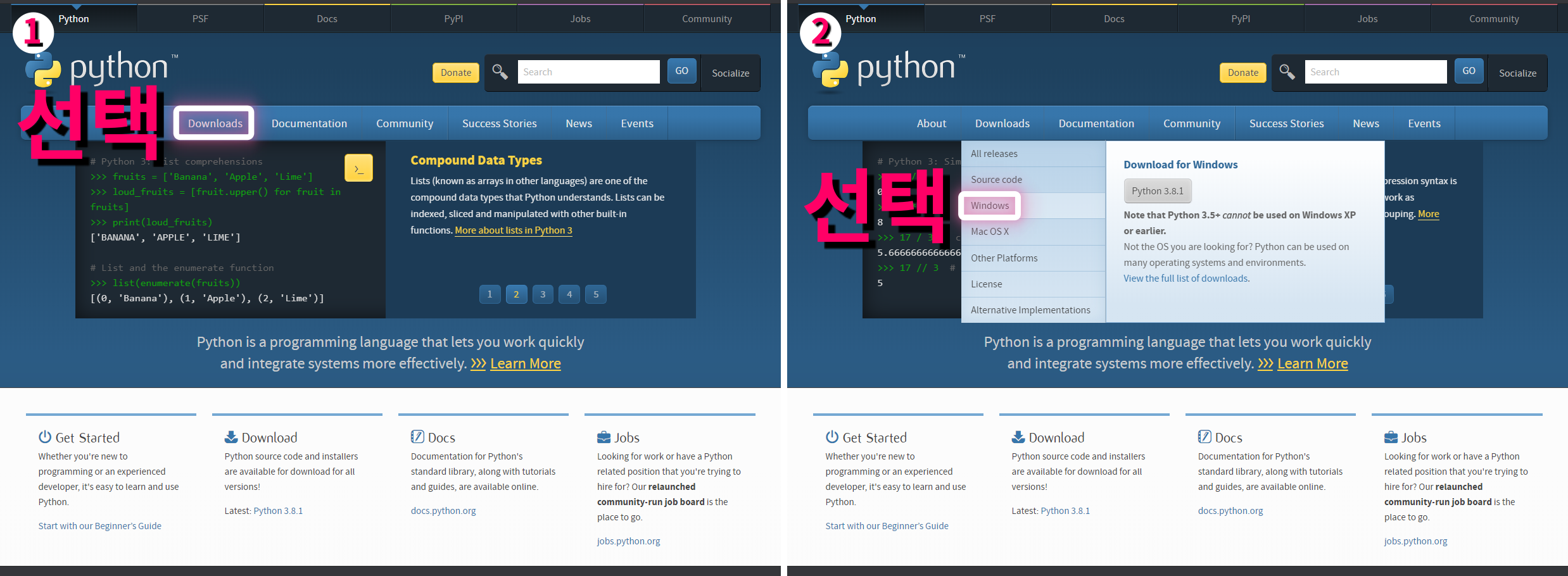
Task: Go to slide 3 in code carousel
Action: [x=543, y=294]
